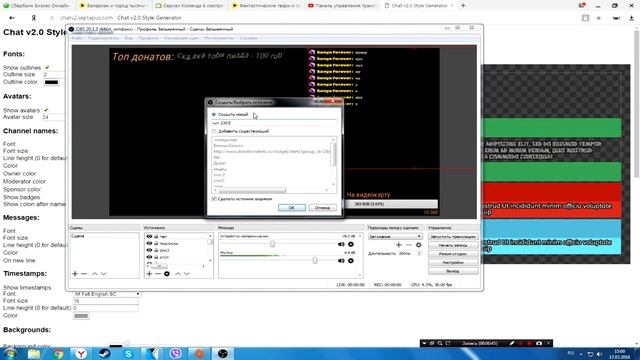Image resolution: width=640 pixels, height=360 pixels.
Task: Toggle visibility eye of the 'чат' source
Action: point(149,237)
